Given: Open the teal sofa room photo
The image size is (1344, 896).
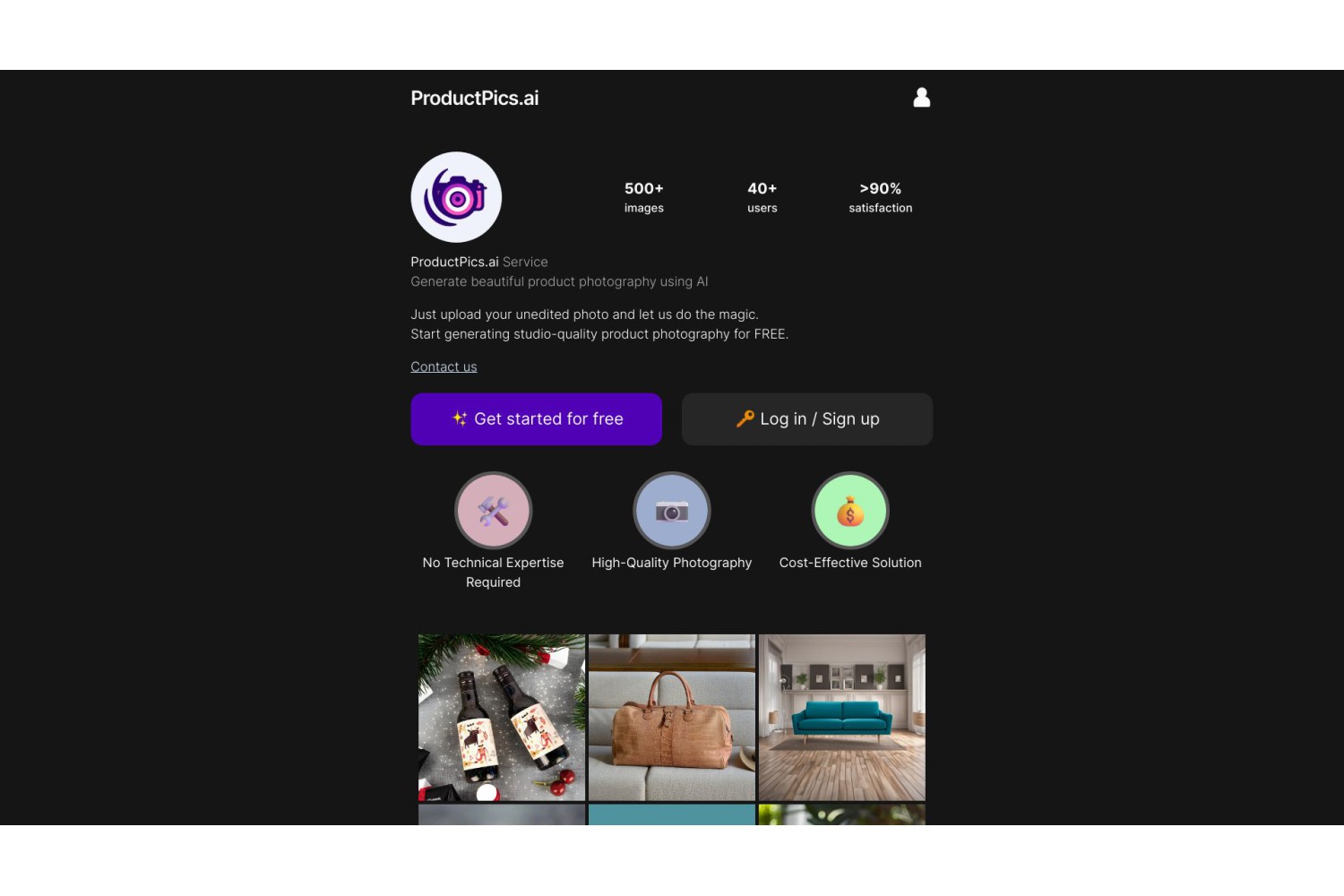Looking at the screenshot, I should click(842, 718).
